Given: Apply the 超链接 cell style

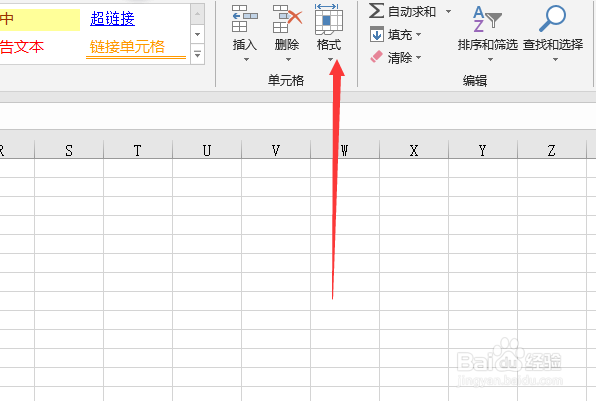Looking at the screenshot, I should tap(113, 19).
